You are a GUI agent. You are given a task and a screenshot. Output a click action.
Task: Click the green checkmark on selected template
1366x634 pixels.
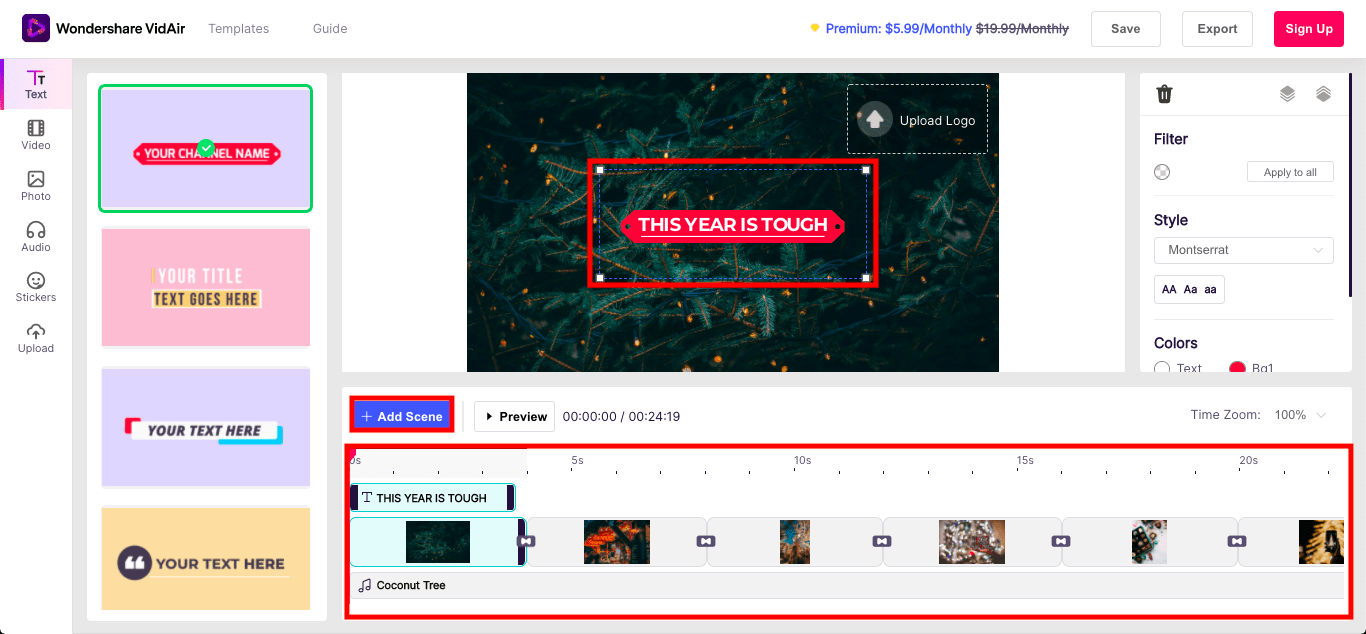[206, 148]
